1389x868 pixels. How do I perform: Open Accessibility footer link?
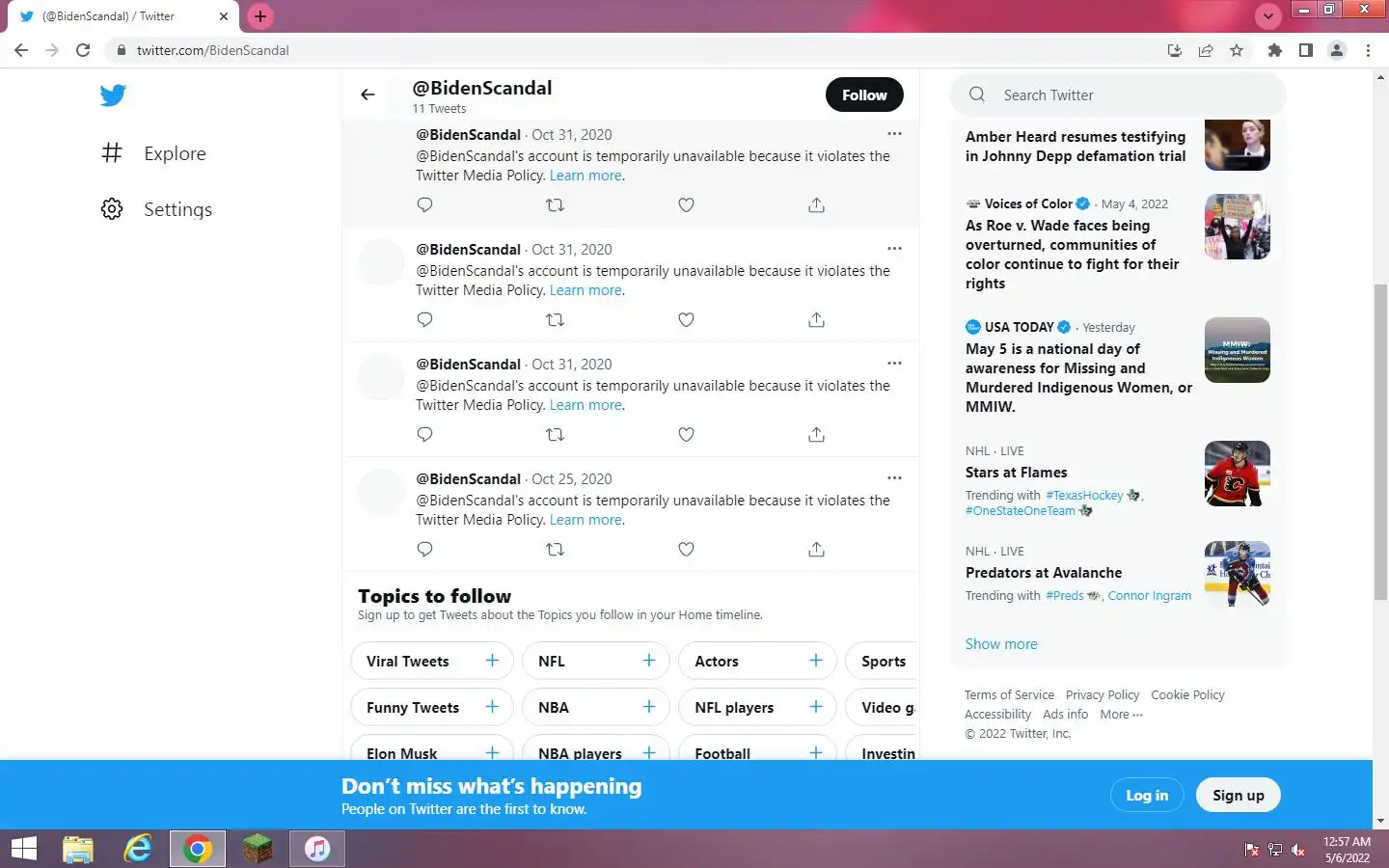[997, 715]
